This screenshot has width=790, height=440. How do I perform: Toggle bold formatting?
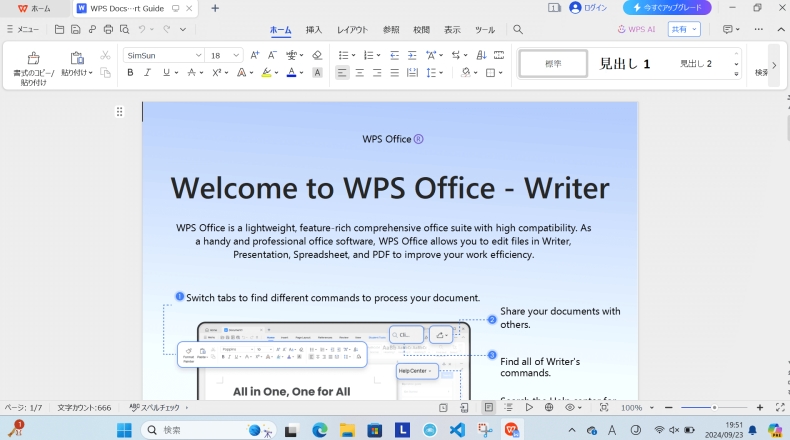coord(130,73)
